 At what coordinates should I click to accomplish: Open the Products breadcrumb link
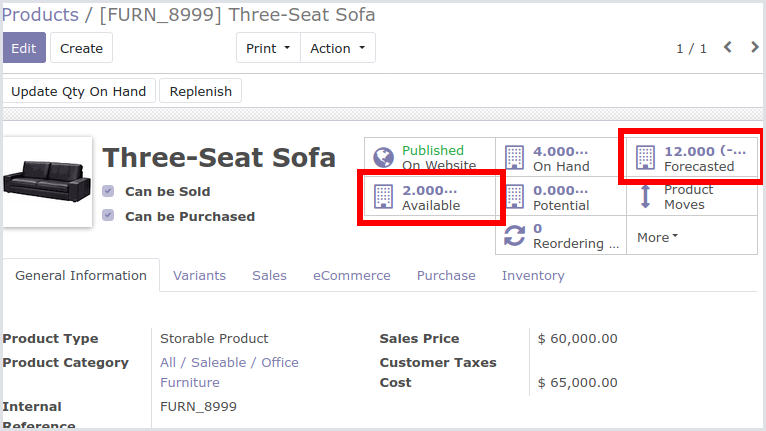(x=41, y=15)
